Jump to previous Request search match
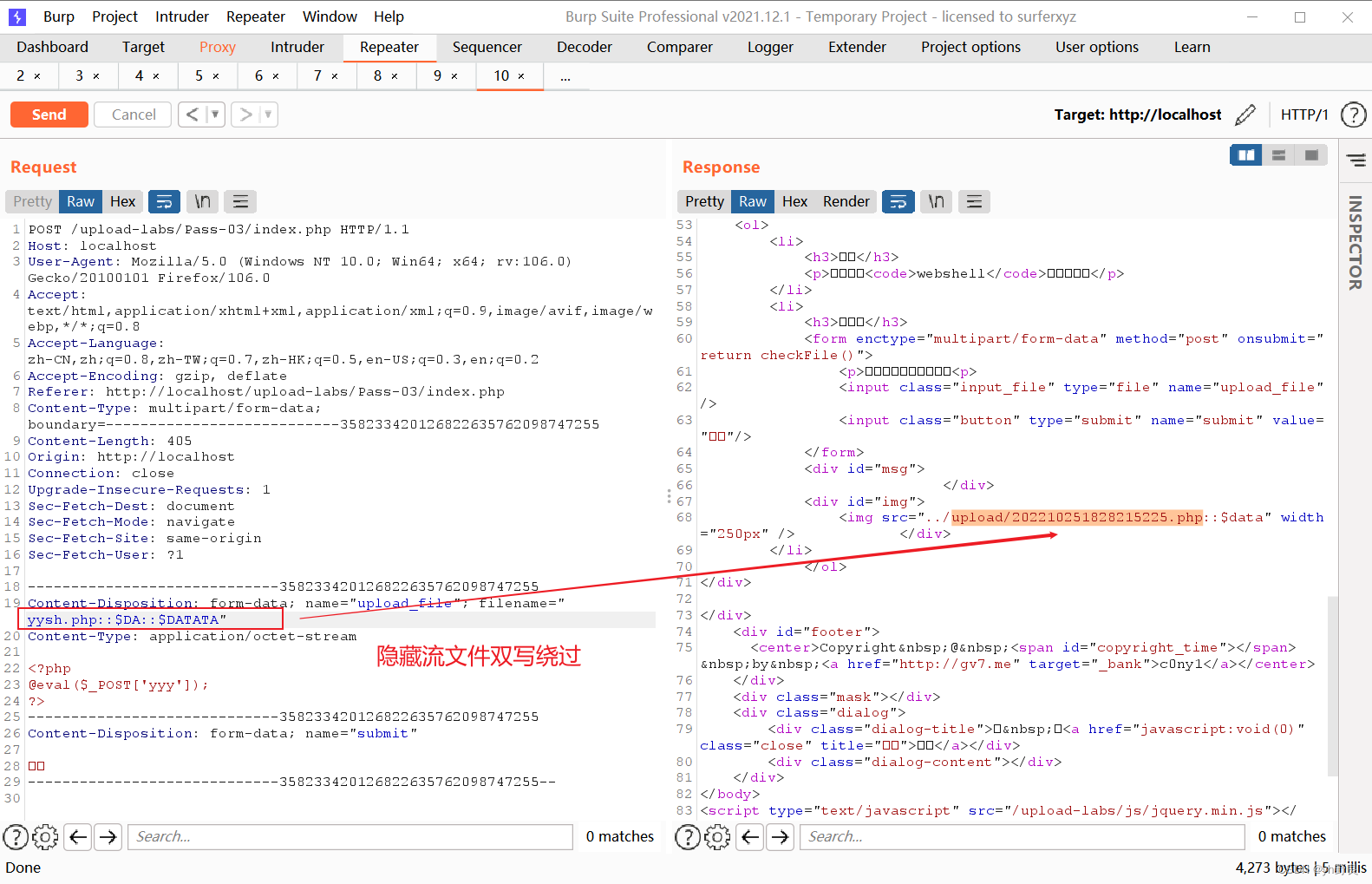The height and width of the screenshot is (884, 1372). [x=78, y=837]
